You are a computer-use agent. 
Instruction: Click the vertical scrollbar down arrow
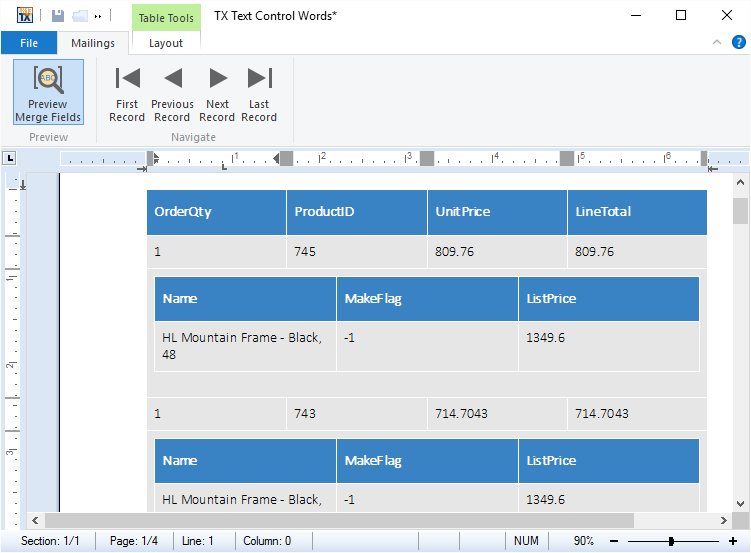740,503
